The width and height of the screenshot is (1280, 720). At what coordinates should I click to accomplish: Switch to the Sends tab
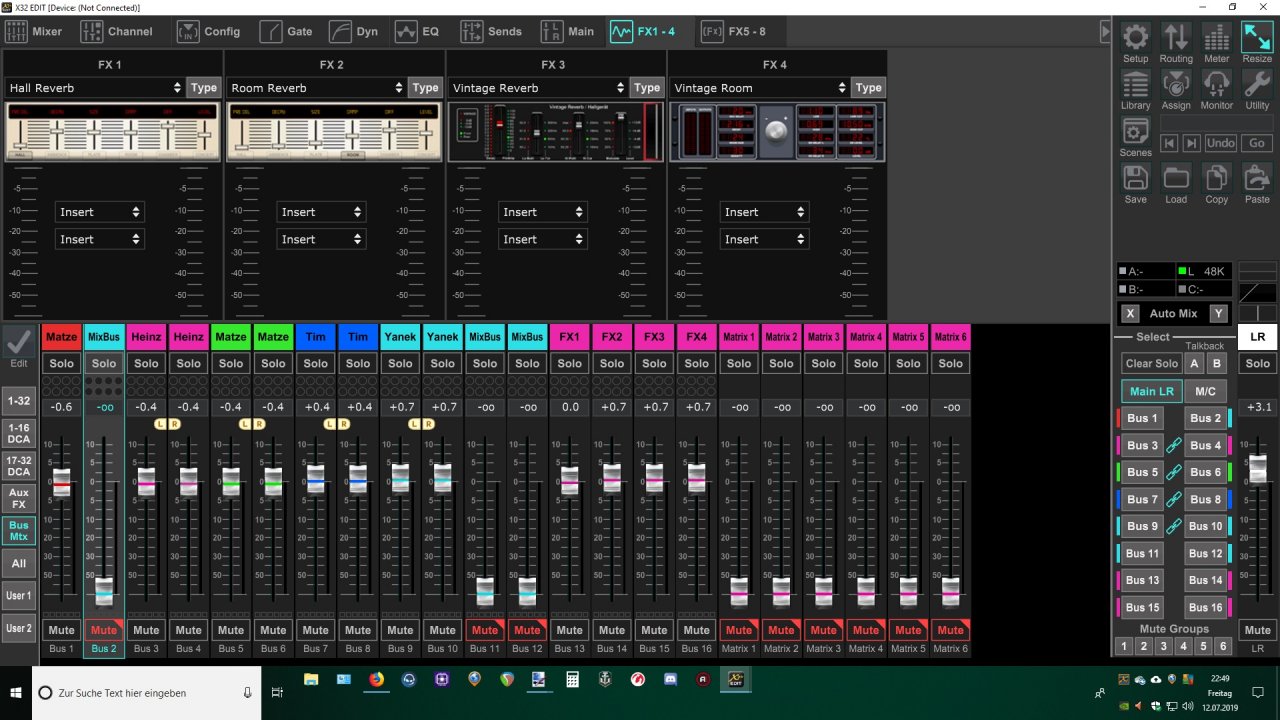[492, 31]
